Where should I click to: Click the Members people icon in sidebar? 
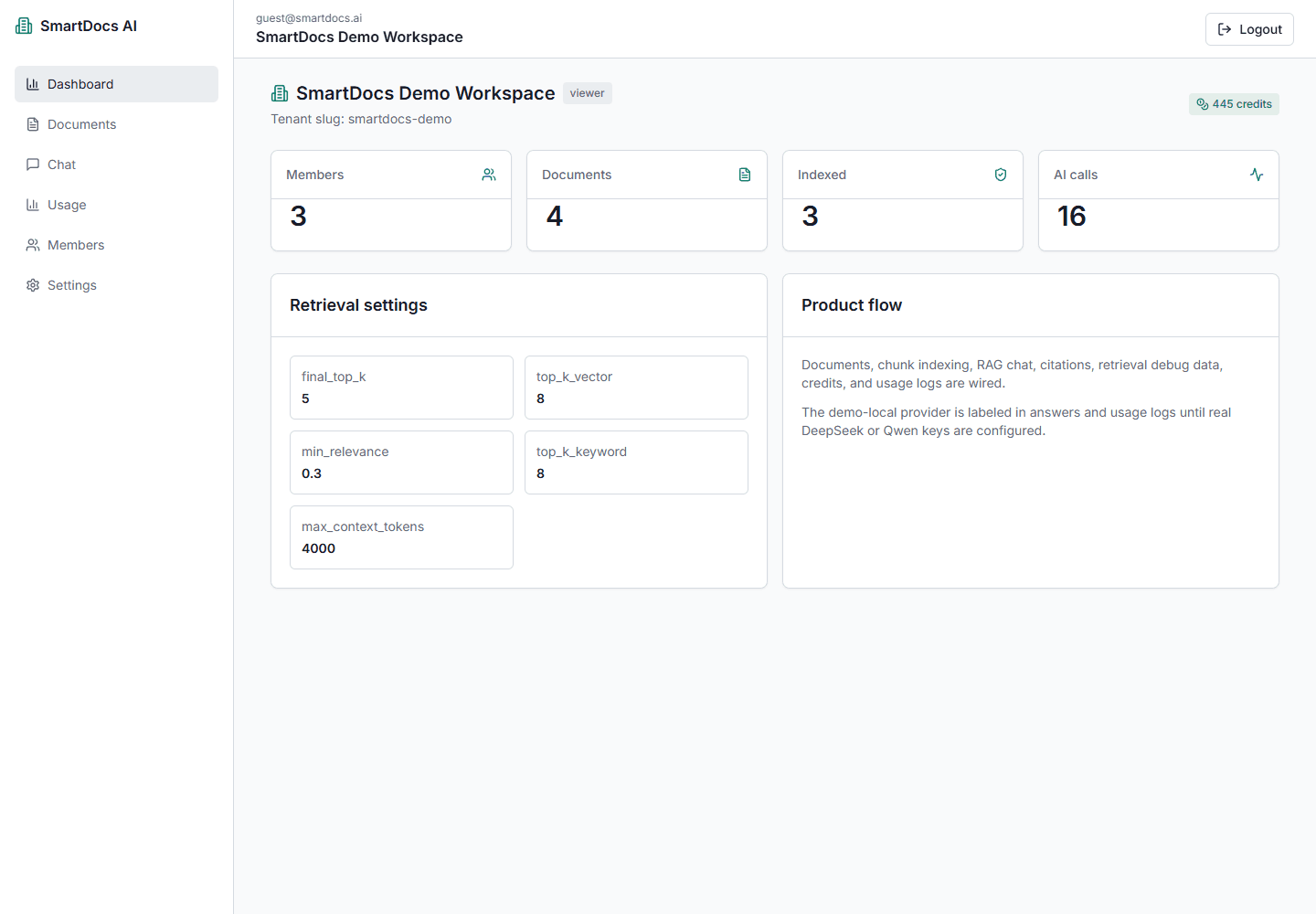pos(33,245)
